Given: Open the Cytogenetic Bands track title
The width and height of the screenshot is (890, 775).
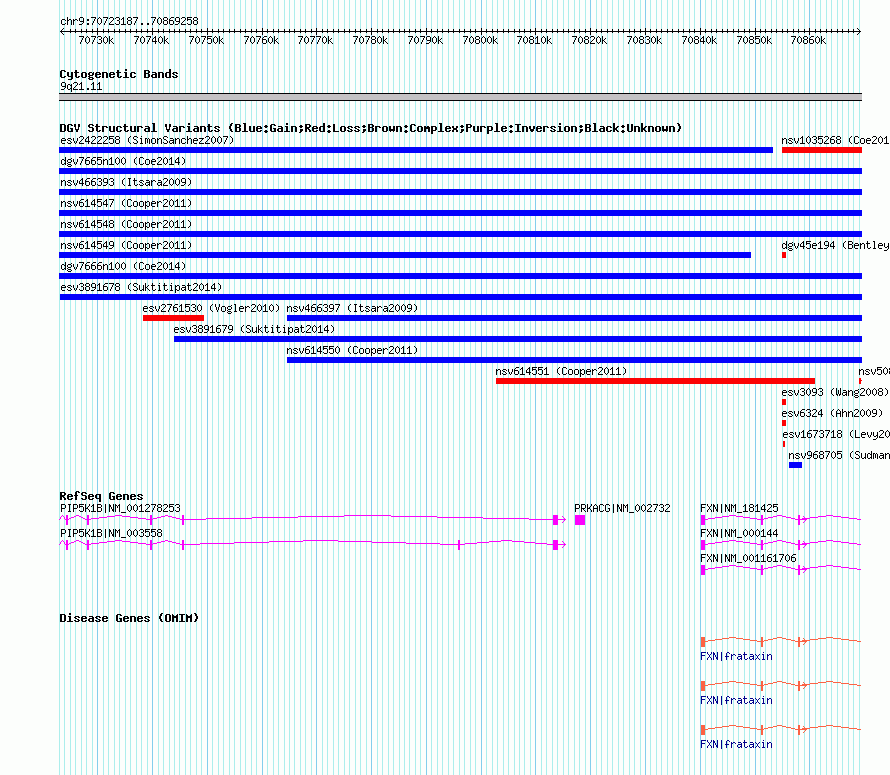Looking at the screenshot, I should point(119,74).
